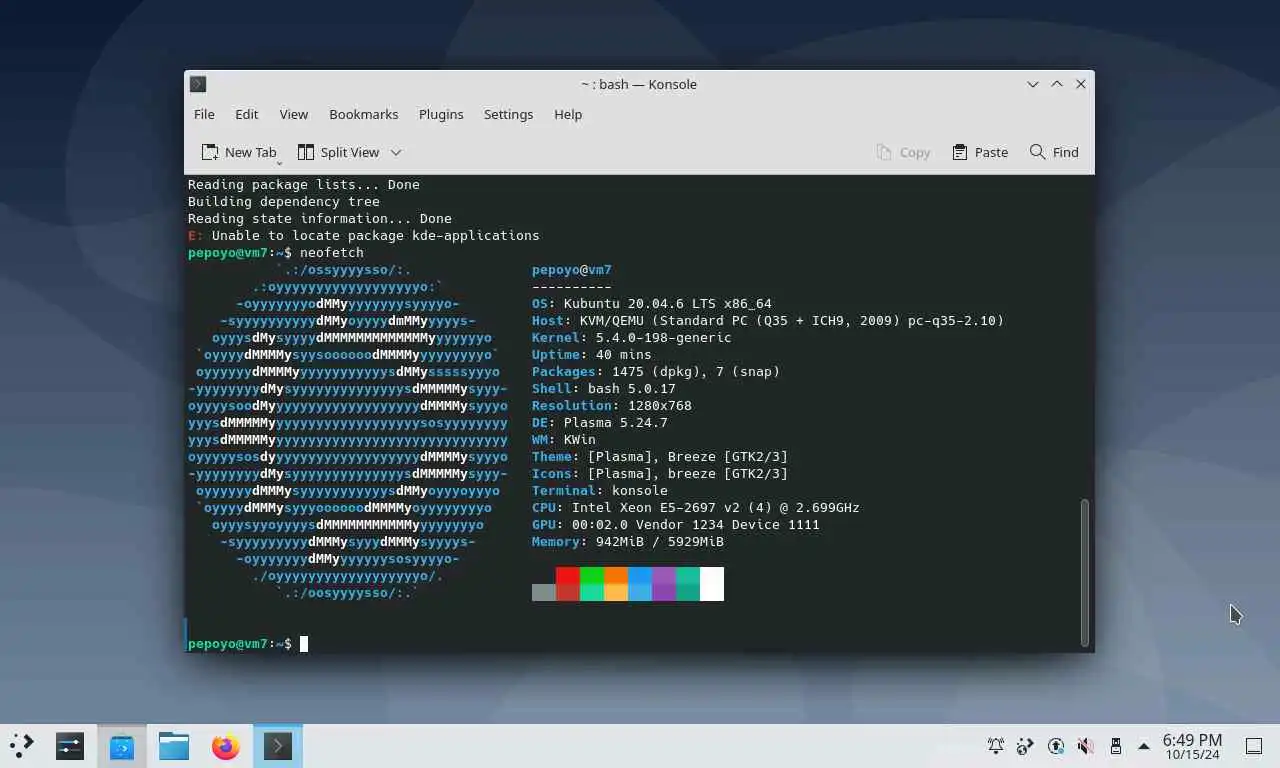Click the 'Reading state information... Done' line

coord(320,219)
